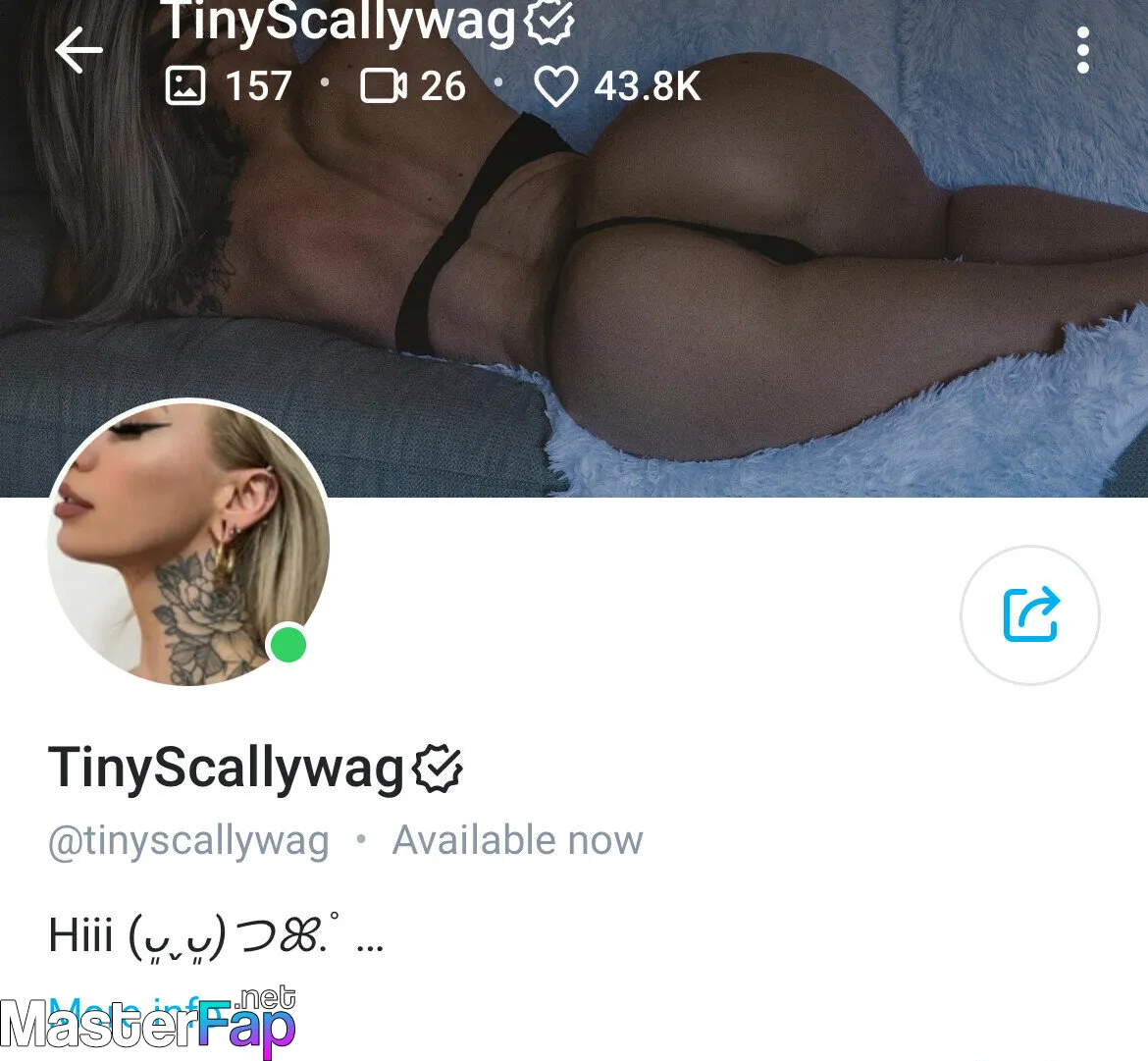The width and height of the screenshot is (1148, 1061).
Task: Click the 26 videos count
Action: 443,86
